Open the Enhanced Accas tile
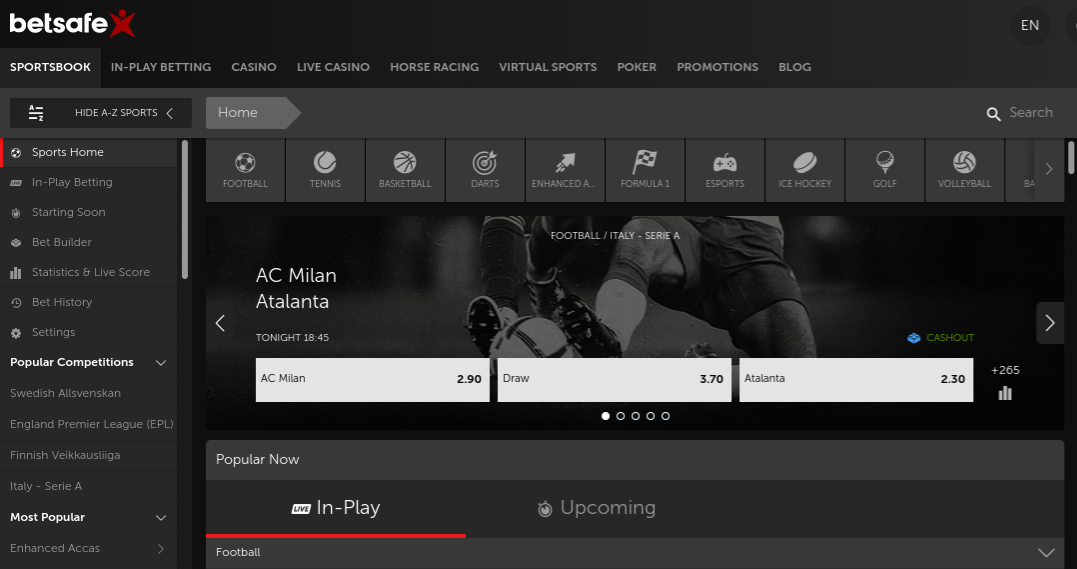 click(x=565, y=170)
